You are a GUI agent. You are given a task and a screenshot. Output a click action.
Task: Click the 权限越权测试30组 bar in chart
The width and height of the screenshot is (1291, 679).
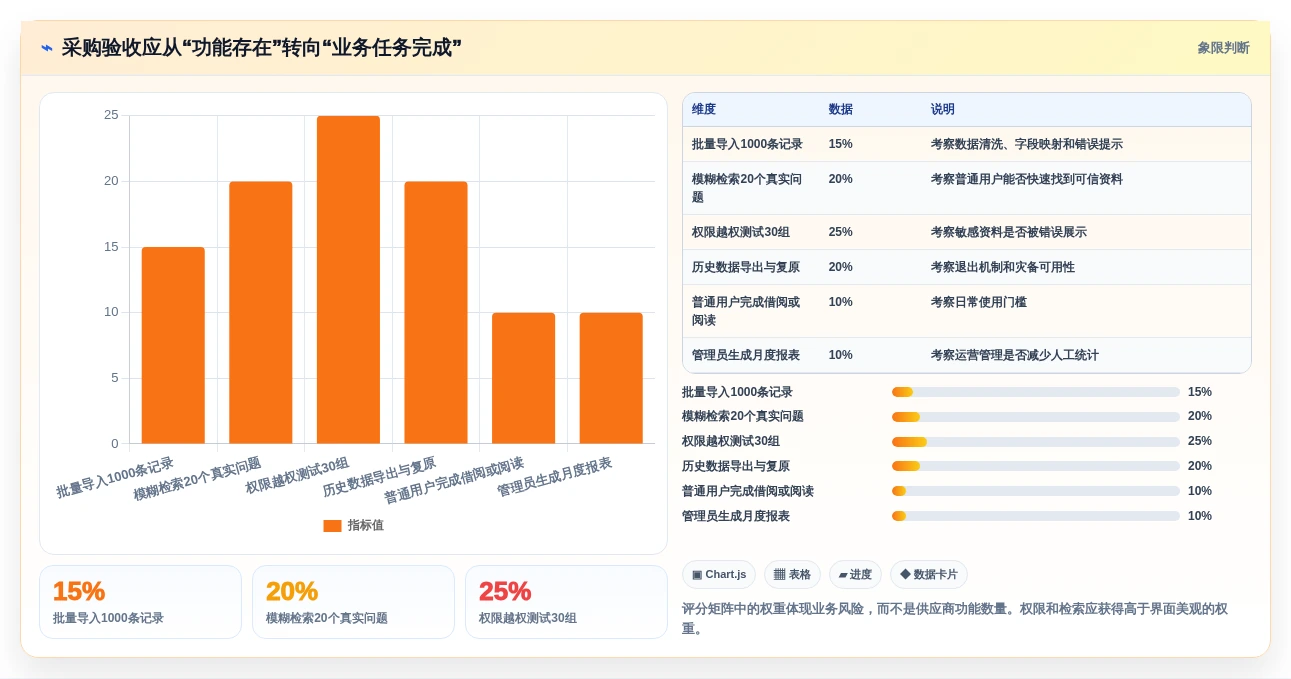coord(348,280)
